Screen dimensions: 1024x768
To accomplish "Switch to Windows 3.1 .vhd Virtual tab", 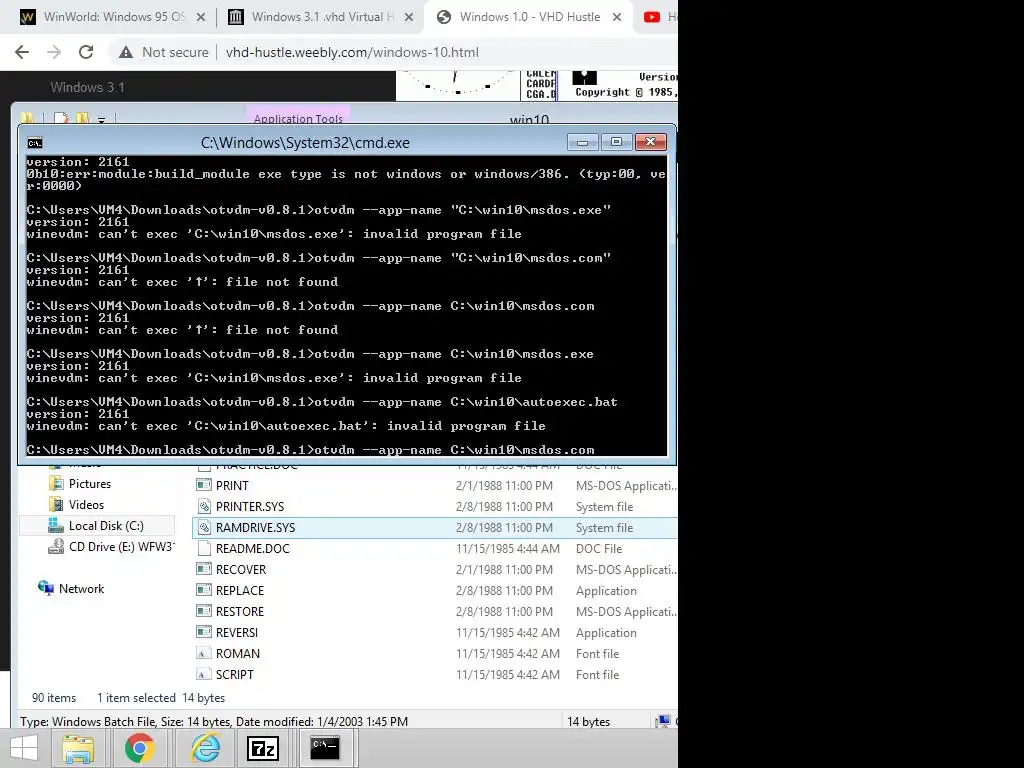I will [x=320, y=17].
